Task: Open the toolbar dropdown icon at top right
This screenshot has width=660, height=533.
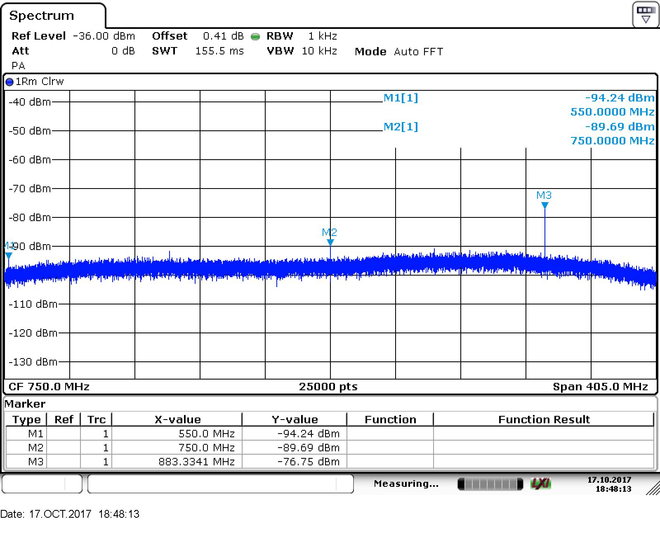Action: pyautogui.click(x=646, y=14)
